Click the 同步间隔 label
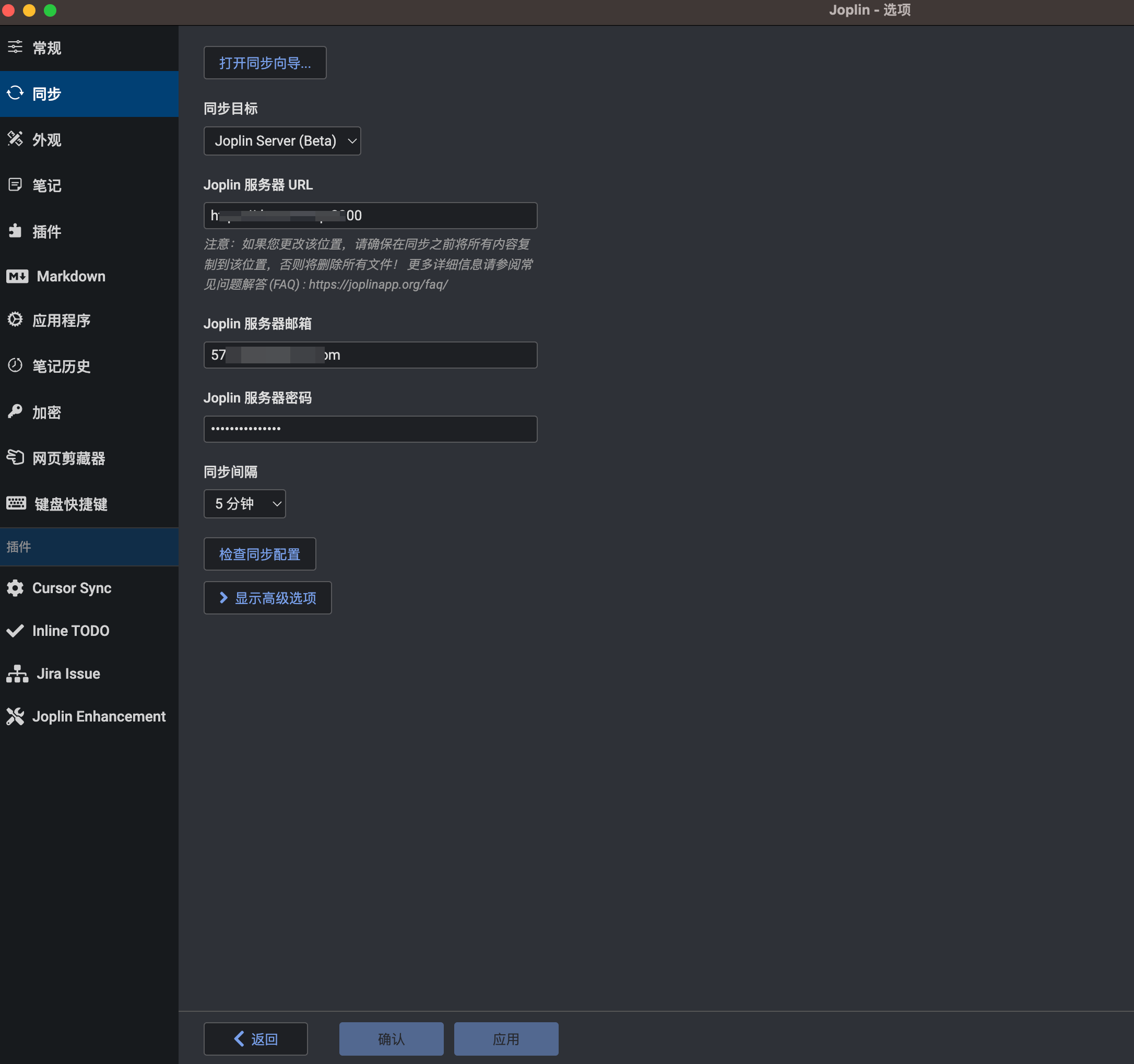The height and width of the screenshot is (1064, 1134). (230, 472)
